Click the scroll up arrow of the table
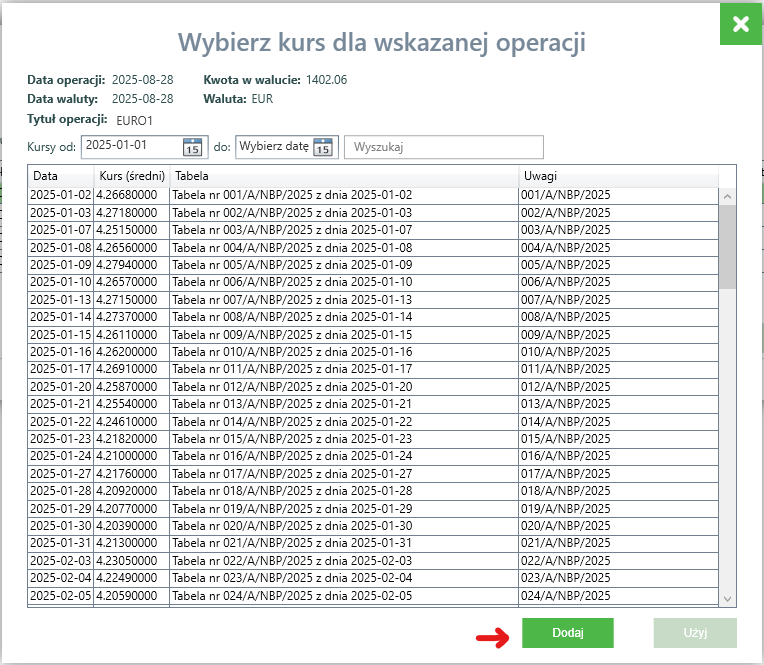This screenshot has width=764, height=665. (727, 197)
